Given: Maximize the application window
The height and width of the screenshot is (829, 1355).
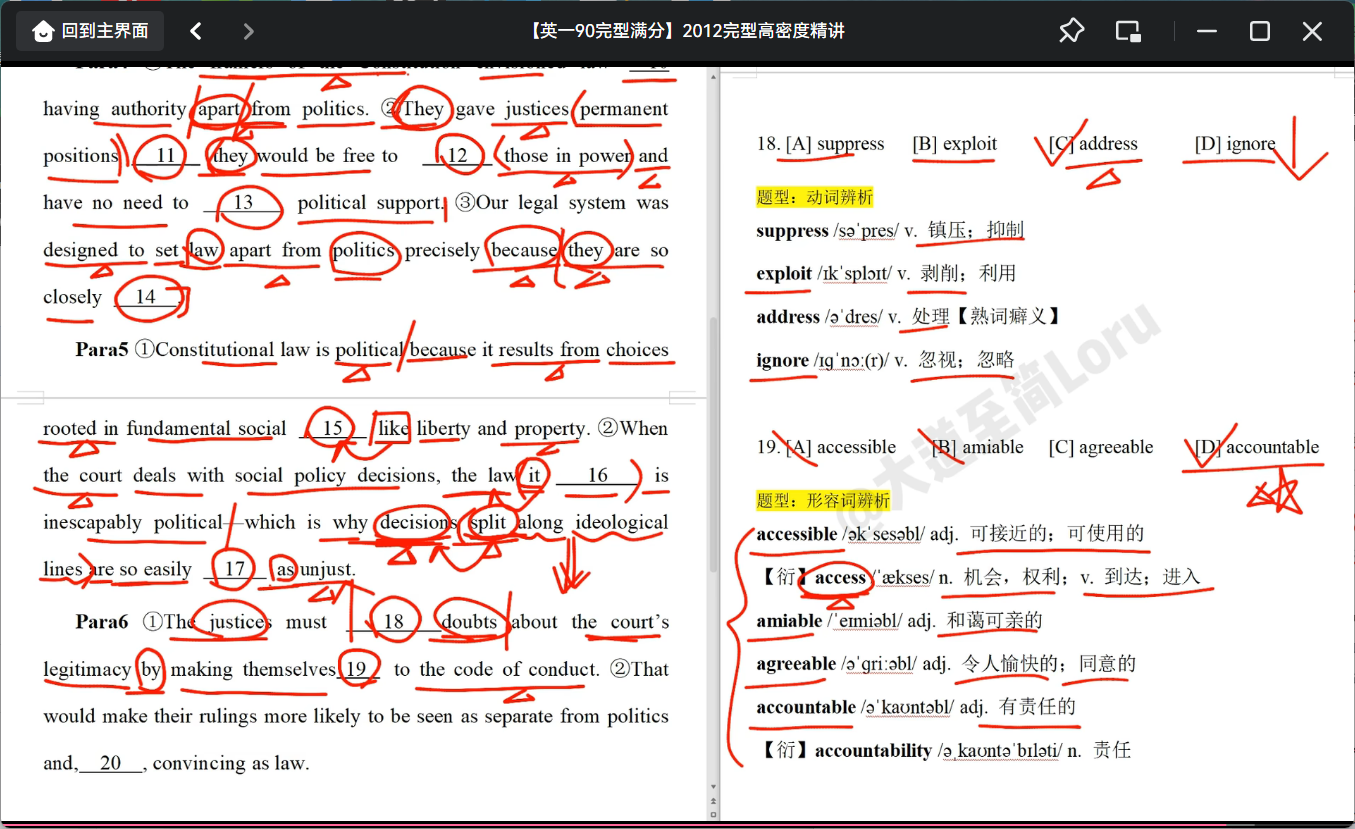Looking at the screenshot, I should tap(1259, 31).
